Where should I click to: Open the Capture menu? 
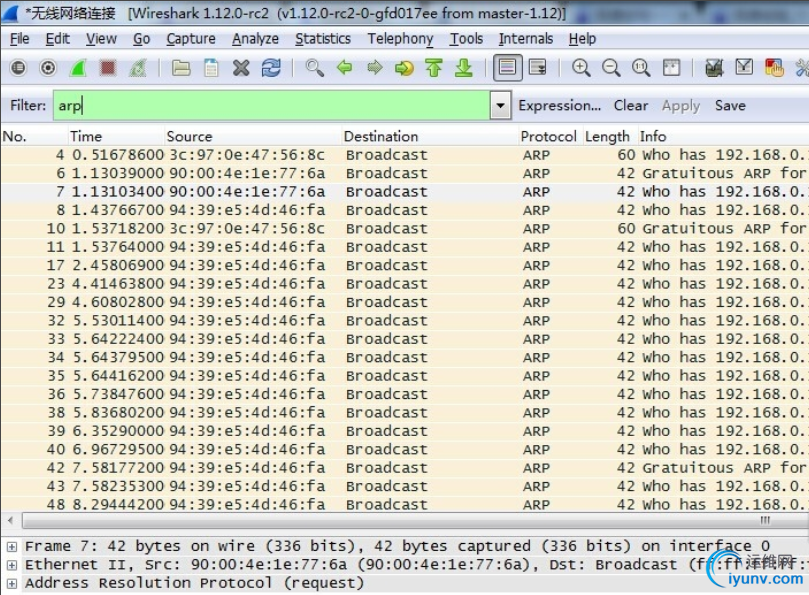[191, 39]
